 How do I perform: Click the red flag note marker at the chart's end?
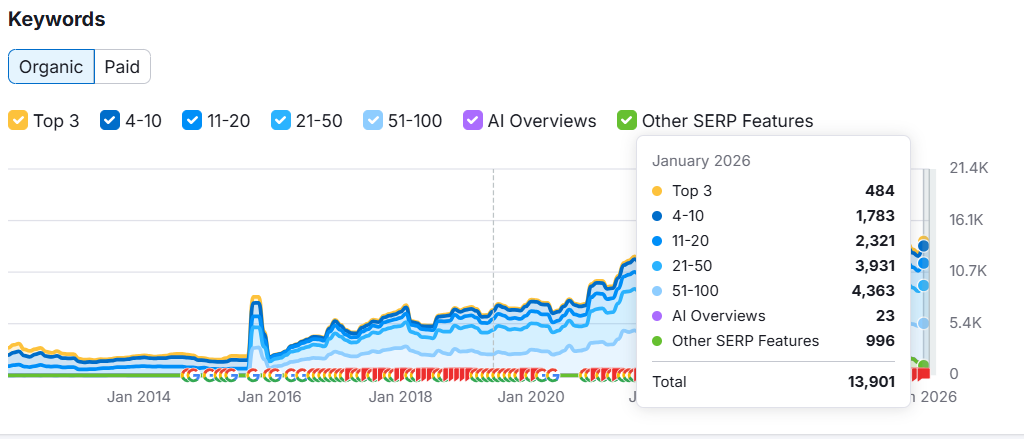pos(924,373)
